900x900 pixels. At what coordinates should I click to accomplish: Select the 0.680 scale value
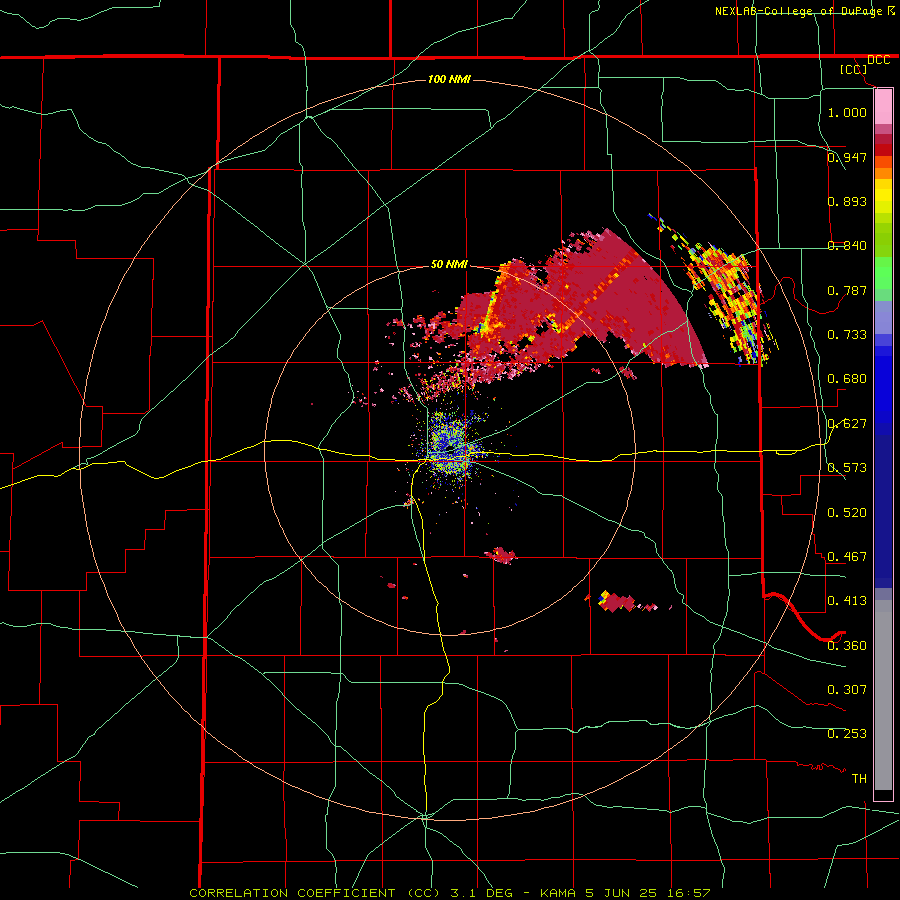847,378
